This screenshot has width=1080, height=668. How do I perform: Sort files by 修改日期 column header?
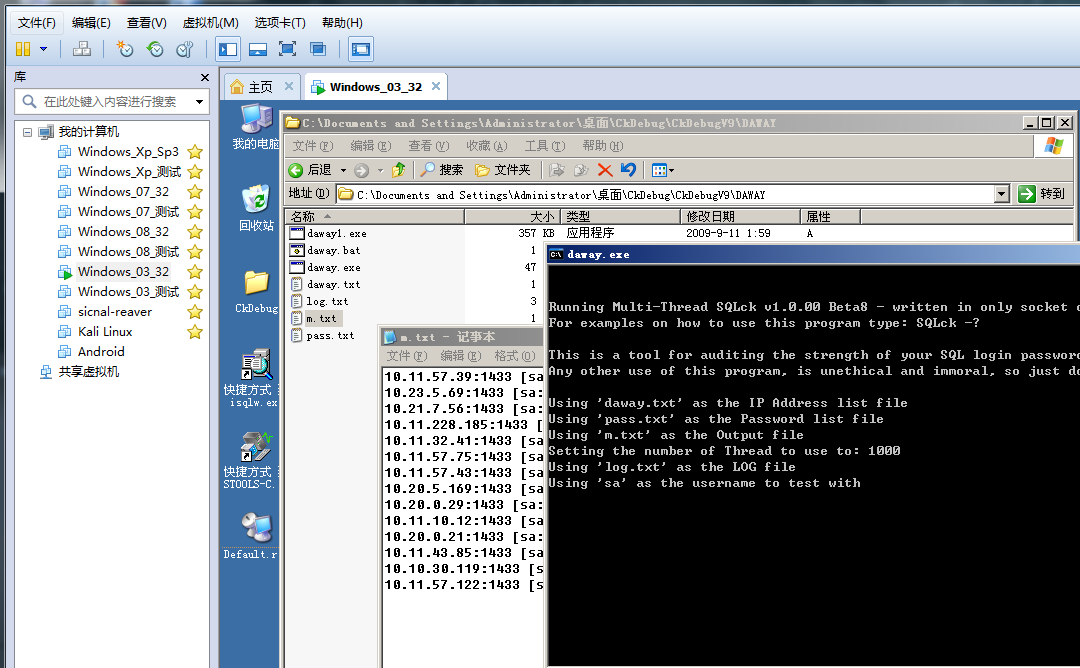tap(740, 216)
